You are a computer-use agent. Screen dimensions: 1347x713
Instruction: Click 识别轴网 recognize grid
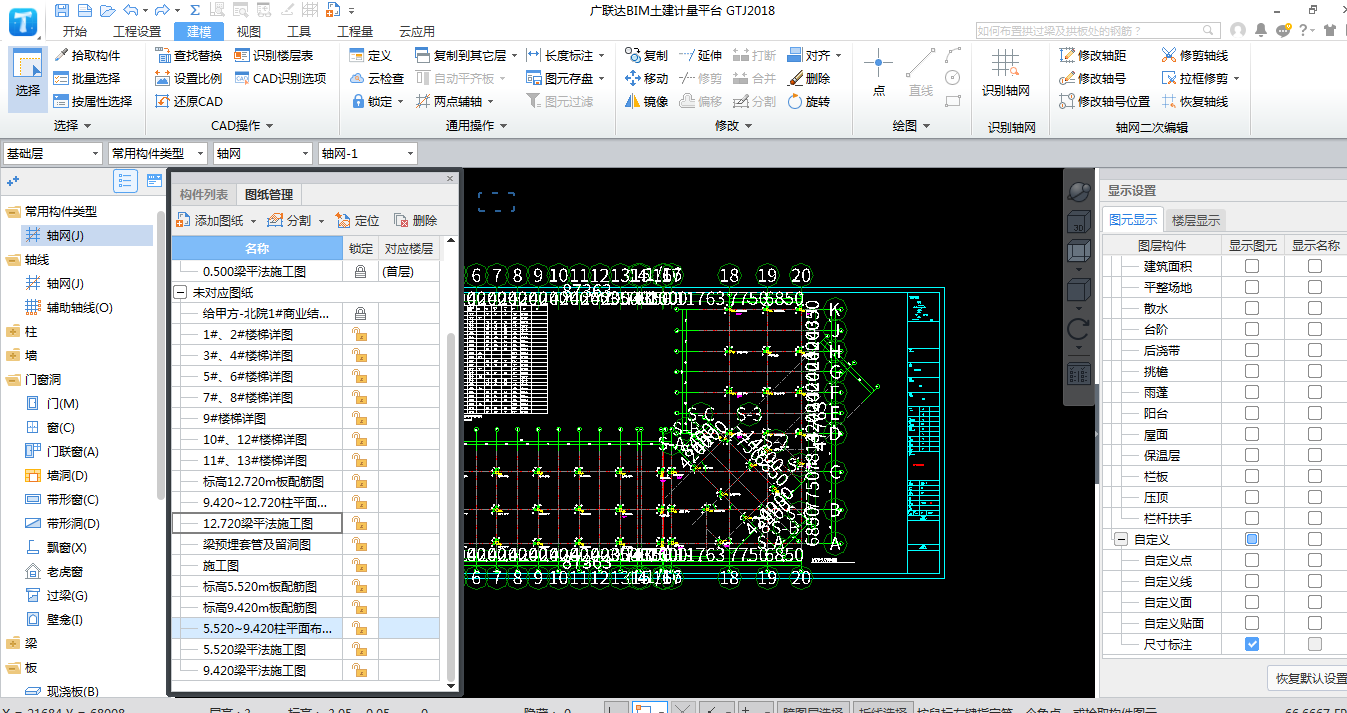pos(1005,73)
